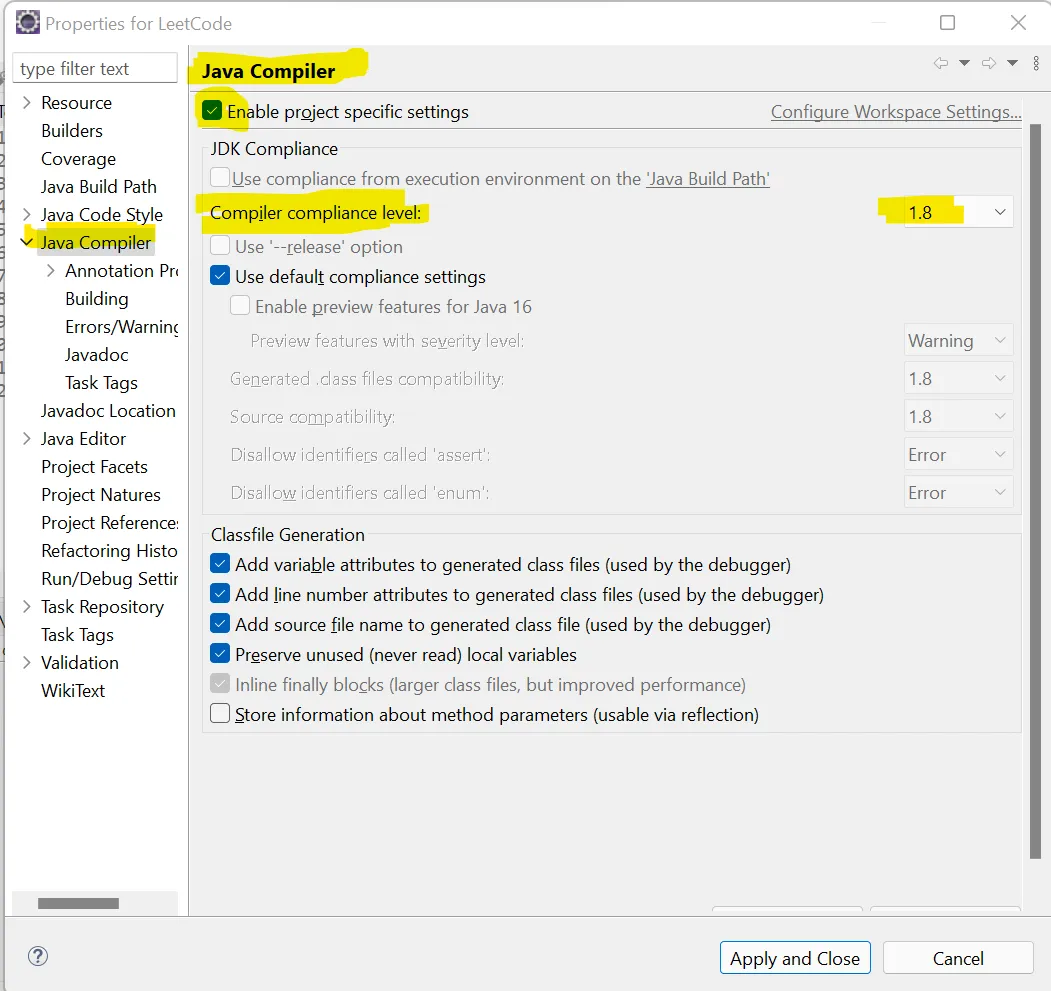Expand the Task Repository node
The image size is (1051, 991).
pos(27,606)
